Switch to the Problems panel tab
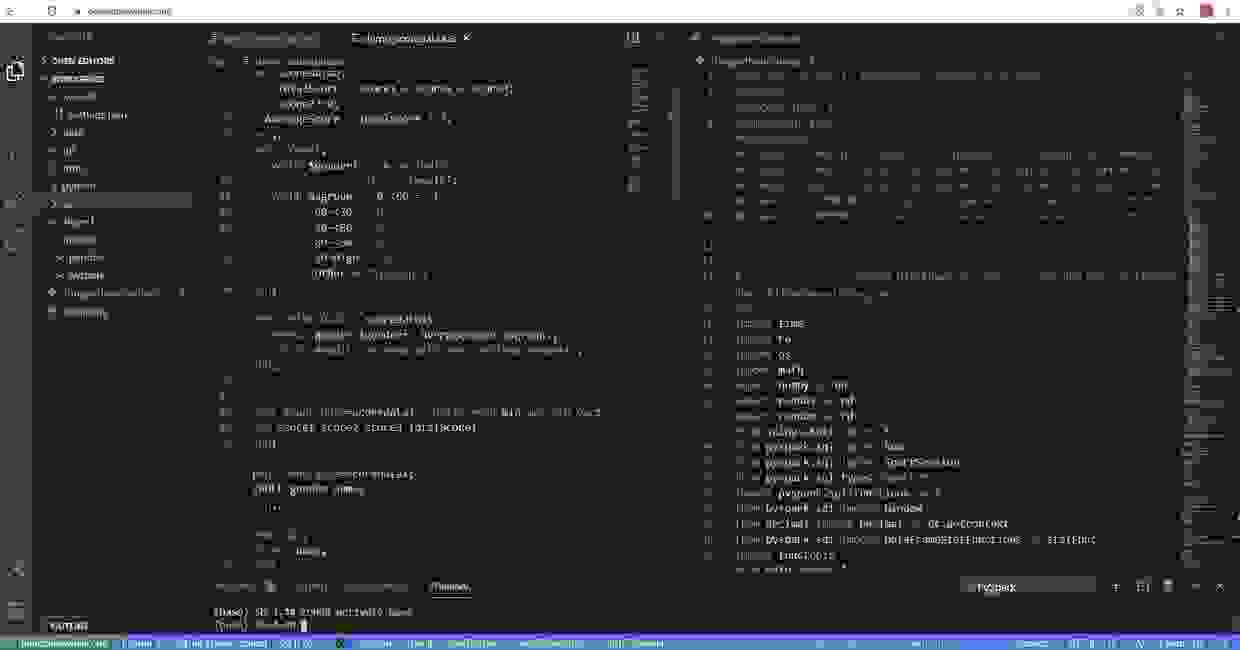Viewport: 1240px width, 650px height. point(235,587)
